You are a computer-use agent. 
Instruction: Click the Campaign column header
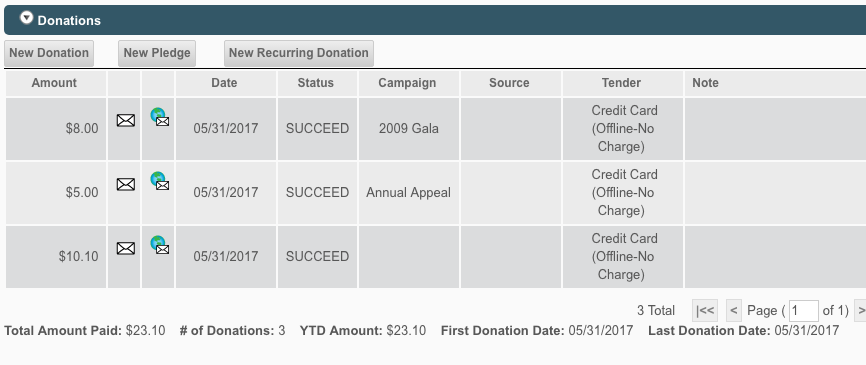tap(407, 83)
